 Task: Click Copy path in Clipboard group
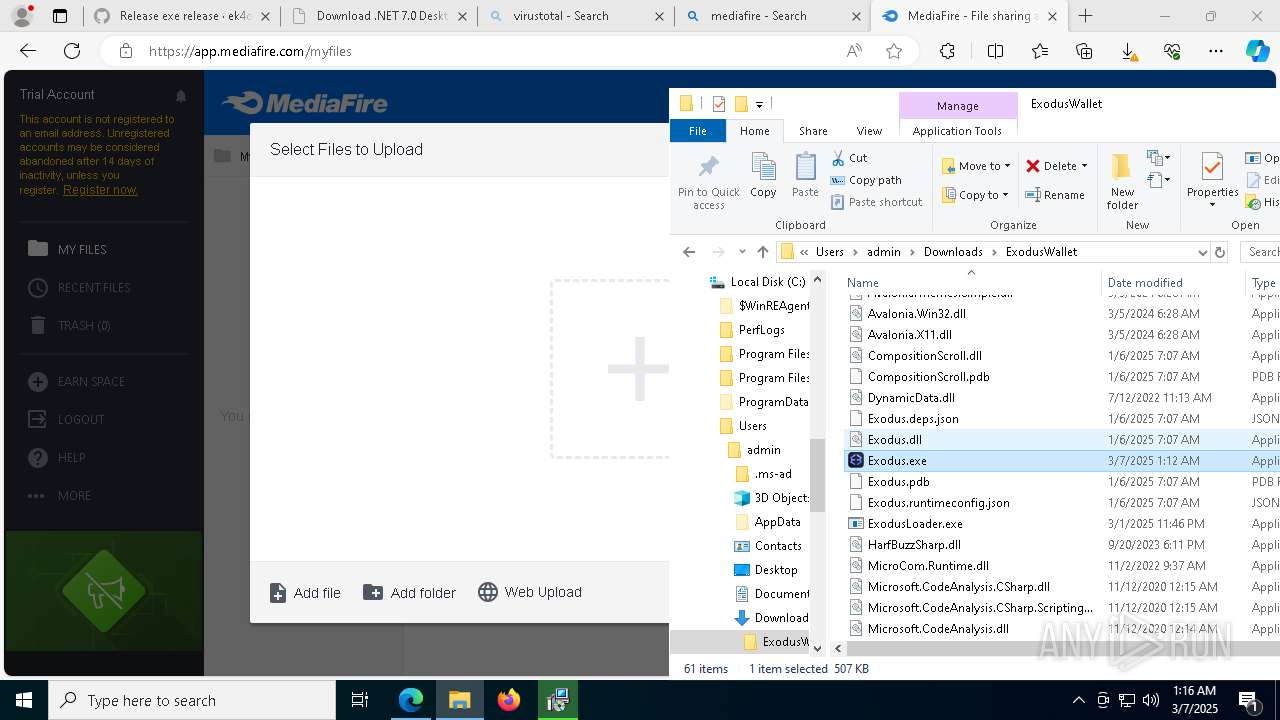(866, 180)
